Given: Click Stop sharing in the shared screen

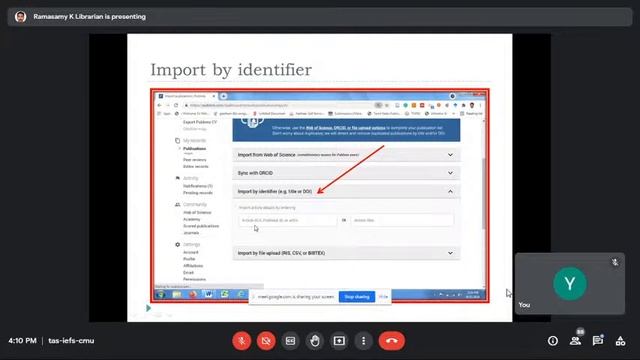Looking at the screenshot, I should [x=357, y=297].
